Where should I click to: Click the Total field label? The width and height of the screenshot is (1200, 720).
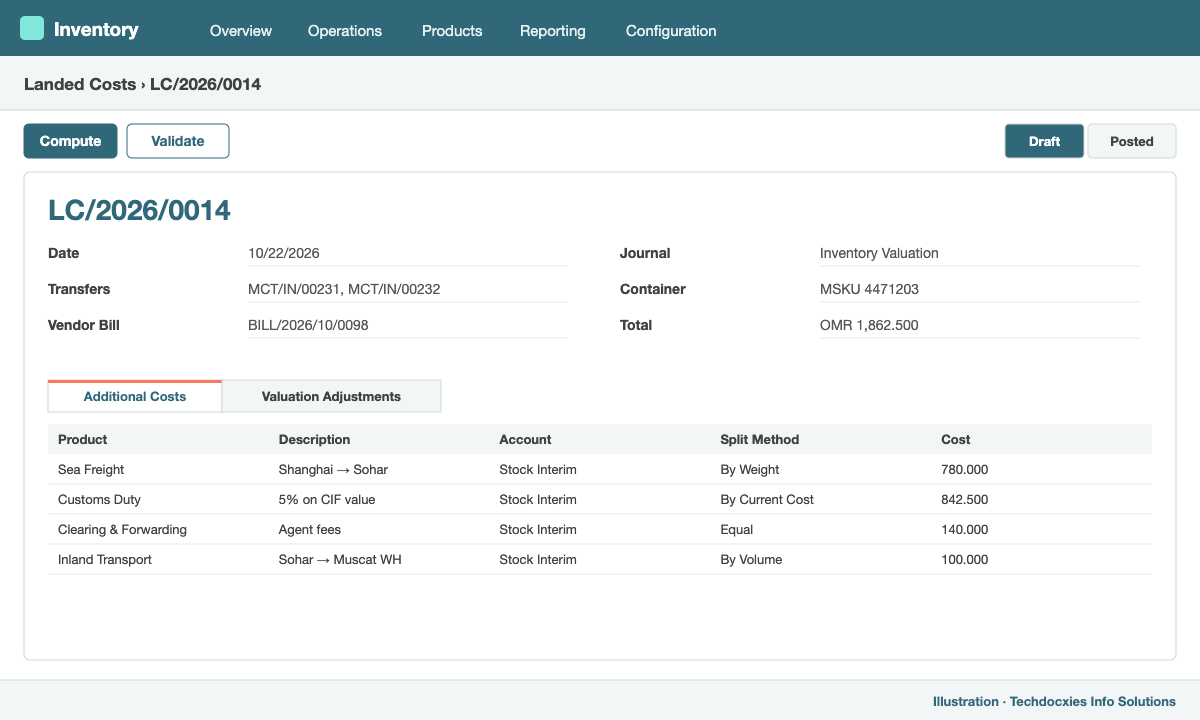point(636,325)
